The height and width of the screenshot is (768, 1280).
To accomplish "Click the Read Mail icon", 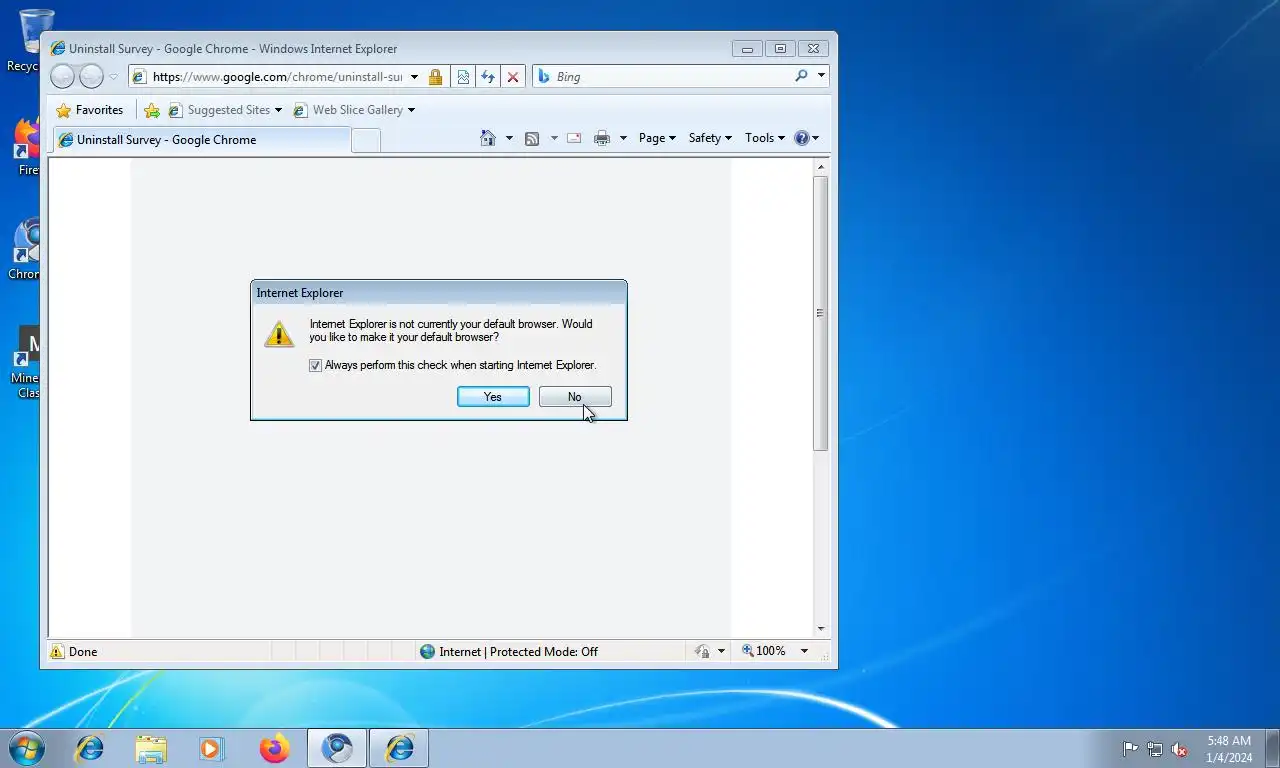I will (x=574, y=138).
